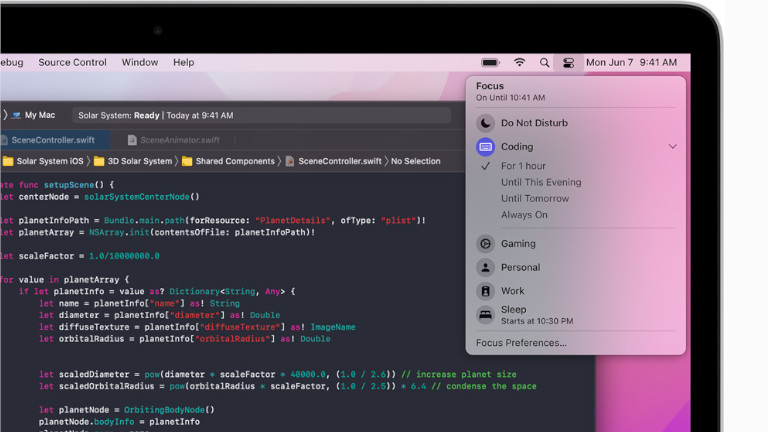The height and width of the screenshot is (432, 768).
Task: Click the NSArray.init call in code
Action: tap(119, 232)
